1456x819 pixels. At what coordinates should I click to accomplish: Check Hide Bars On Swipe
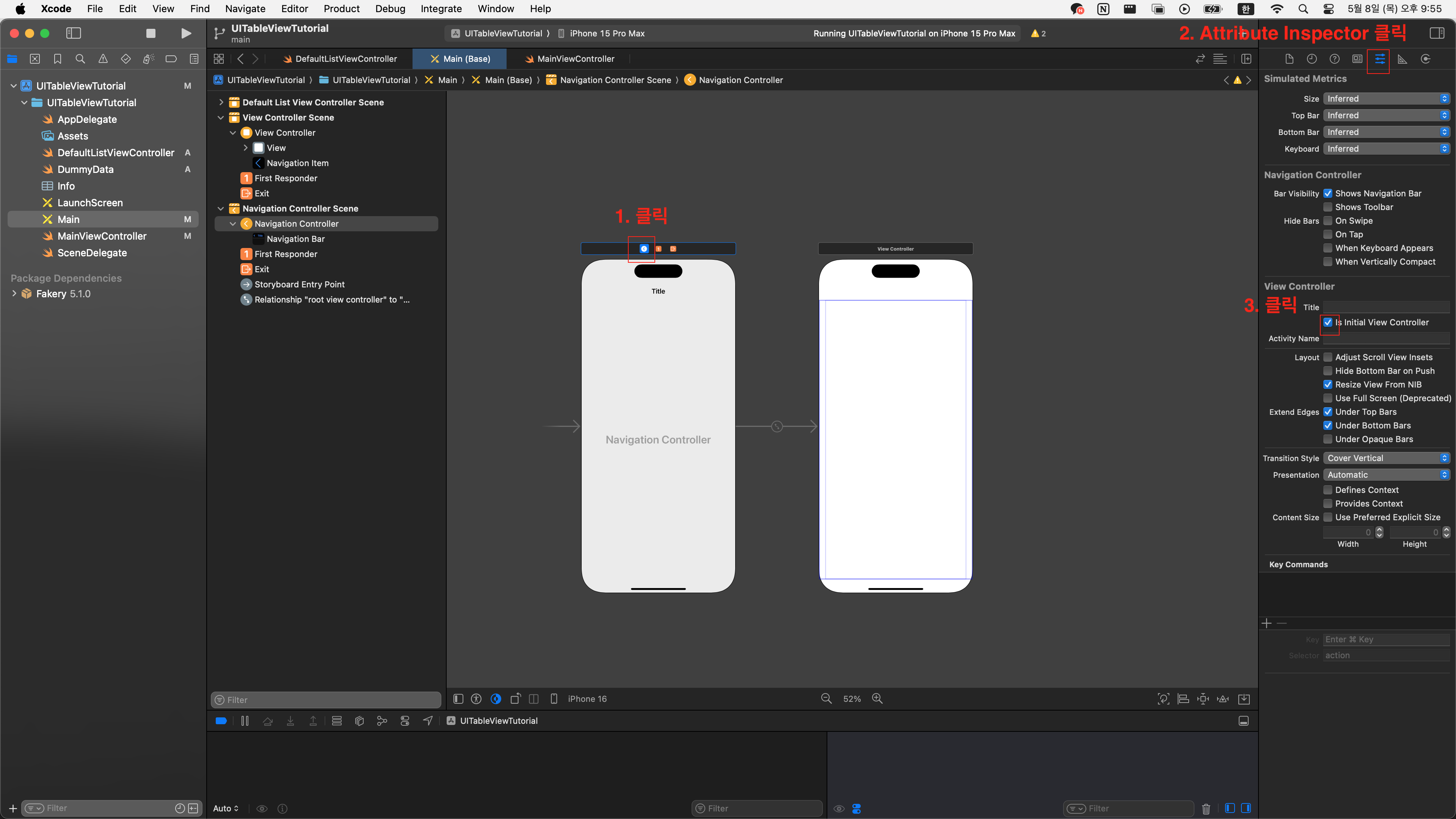[1328, 220]
